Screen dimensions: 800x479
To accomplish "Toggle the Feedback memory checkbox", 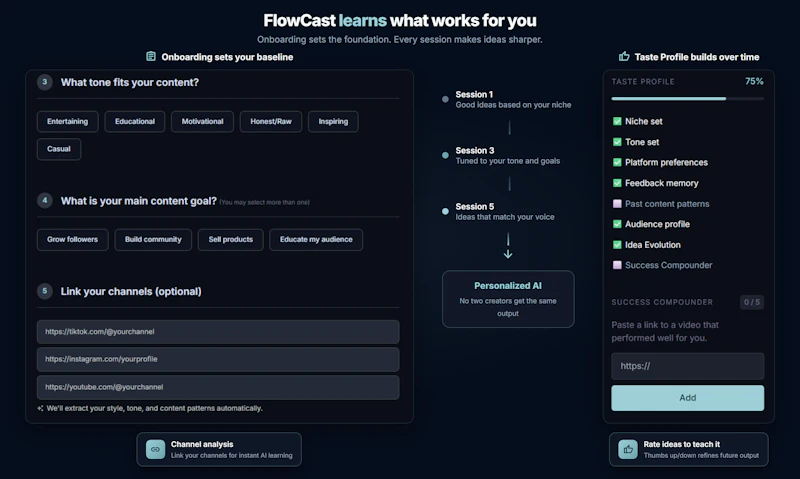I will click(x=617, y=183).
